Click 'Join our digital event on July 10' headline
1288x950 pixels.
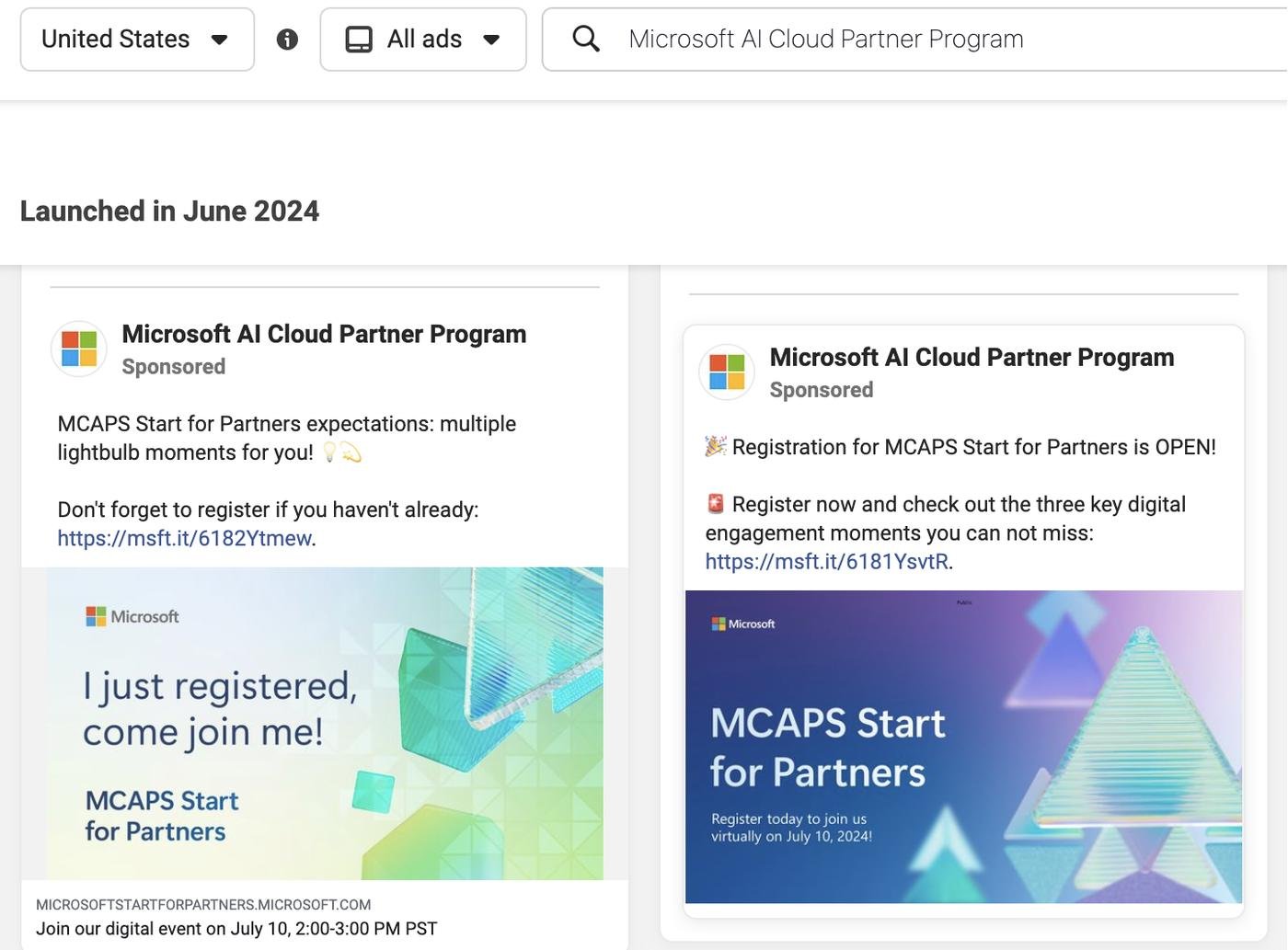pyautogui.click(x=236, y=929)
